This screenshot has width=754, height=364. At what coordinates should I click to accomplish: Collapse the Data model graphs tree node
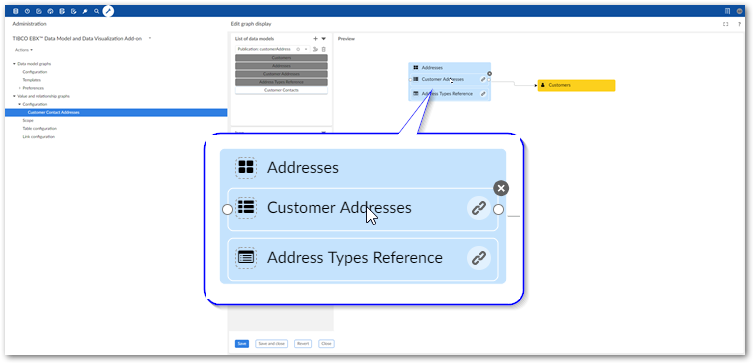coord(14,64)
